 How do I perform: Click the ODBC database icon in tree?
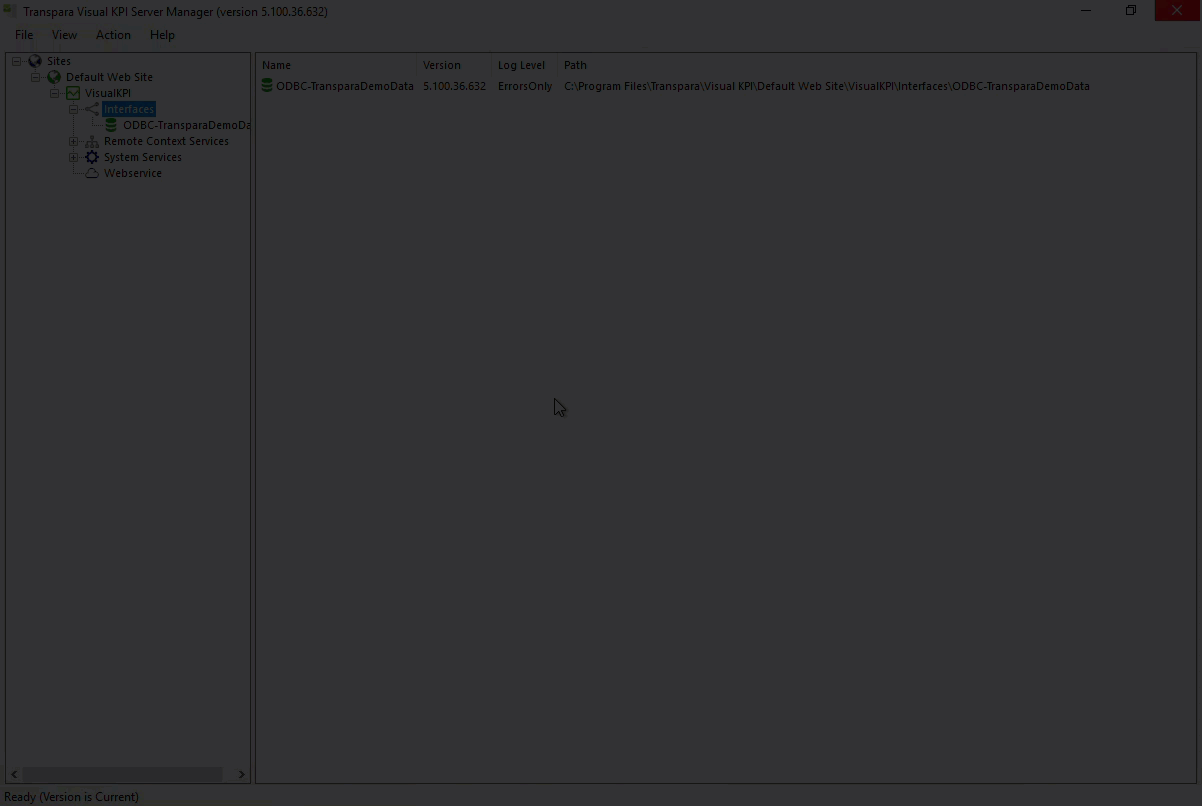pyautogui.click(x=111, y=125)
